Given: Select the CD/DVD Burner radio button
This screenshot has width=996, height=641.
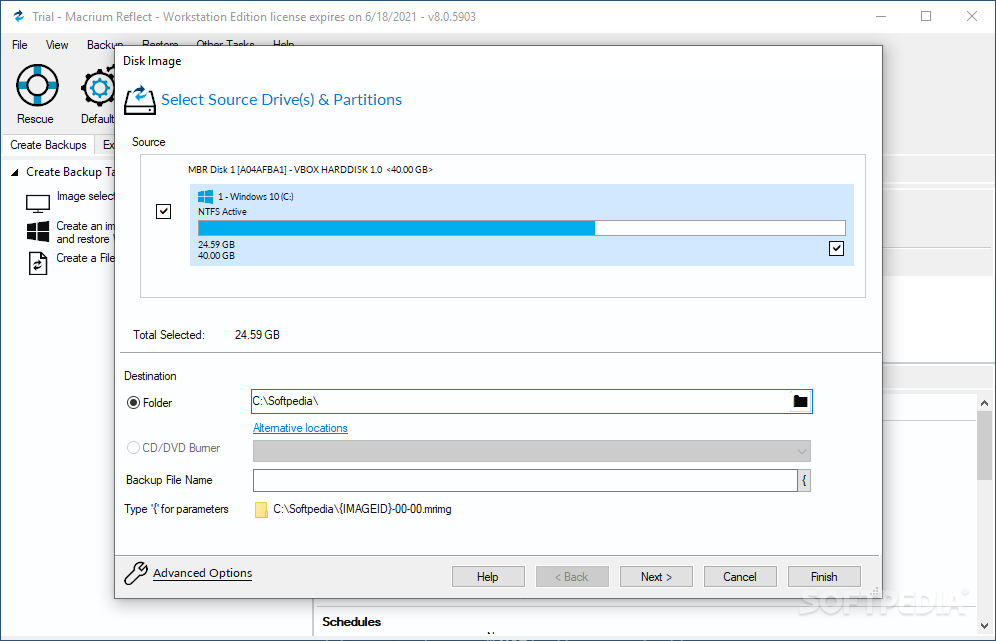Looking at the screenshot, I should (133, 448).
